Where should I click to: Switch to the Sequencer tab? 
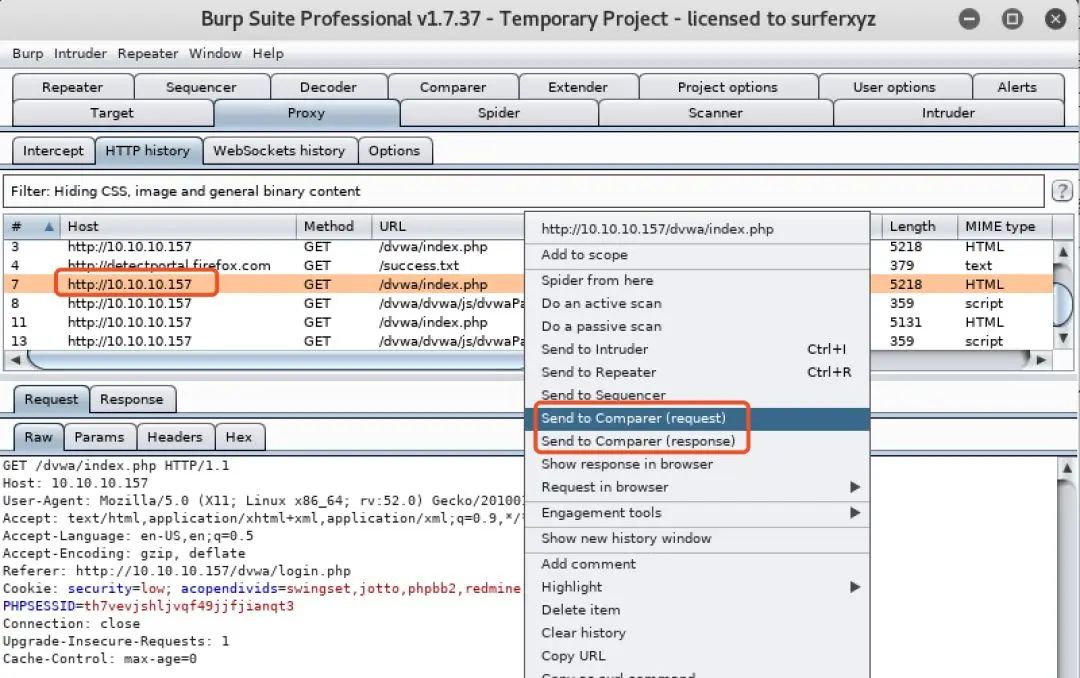[x=201, y=87]
